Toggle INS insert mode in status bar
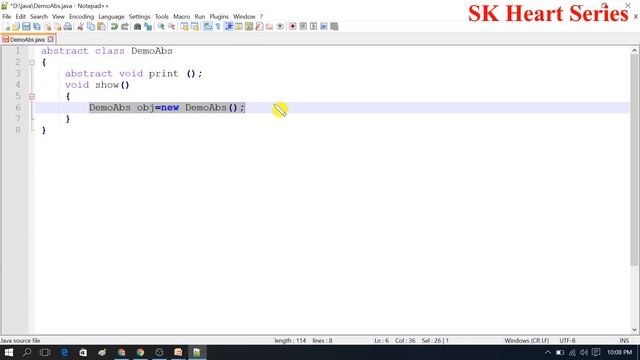 point(624,340)
